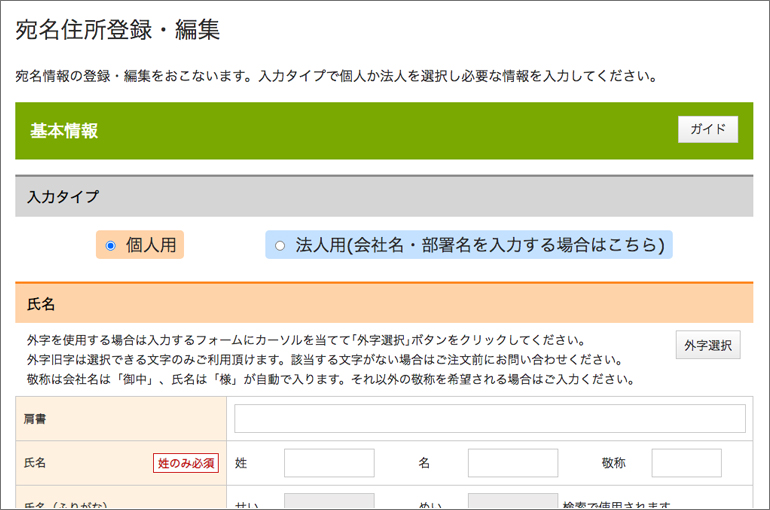770x510 pixels.
Task: Choose the 法人用 radio option
Action: click(280, 245)
